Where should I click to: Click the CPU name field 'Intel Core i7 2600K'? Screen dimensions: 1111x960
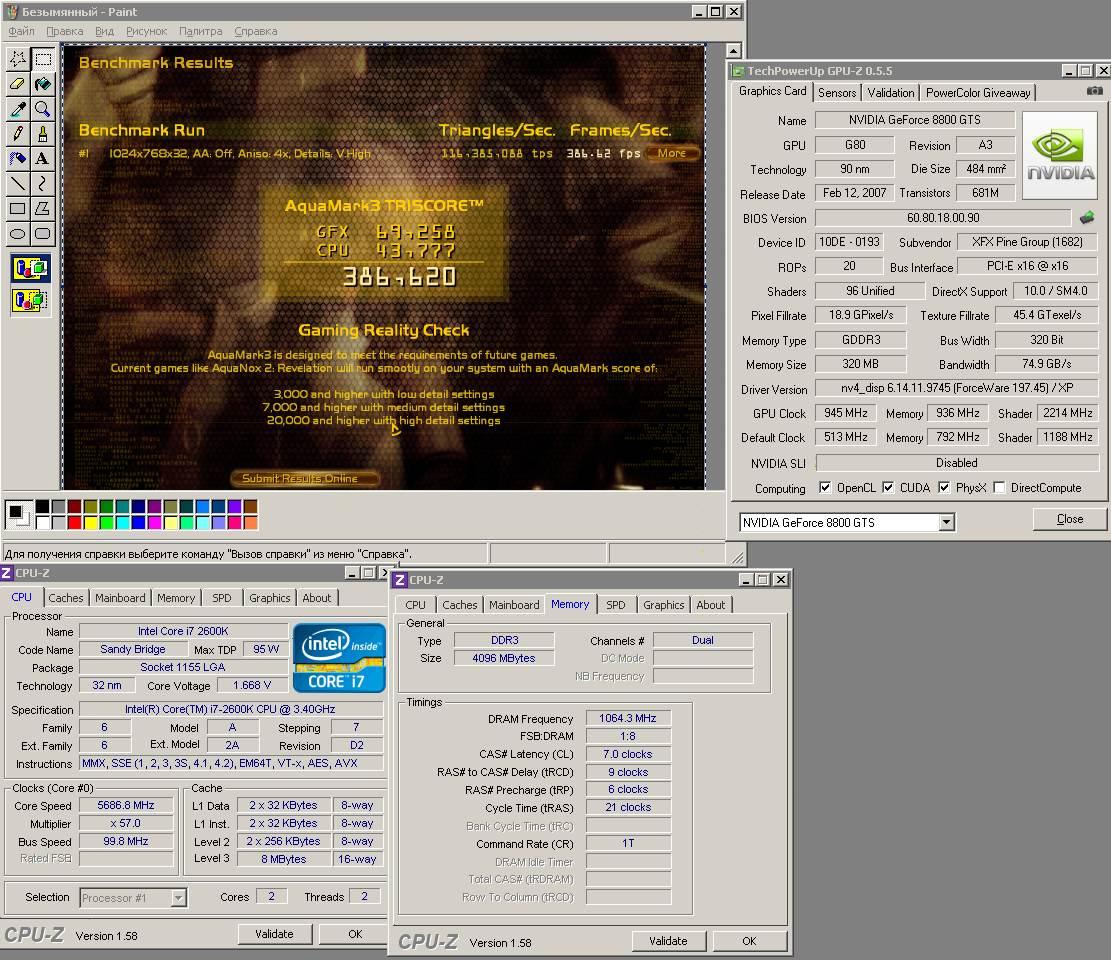point(183,631)
